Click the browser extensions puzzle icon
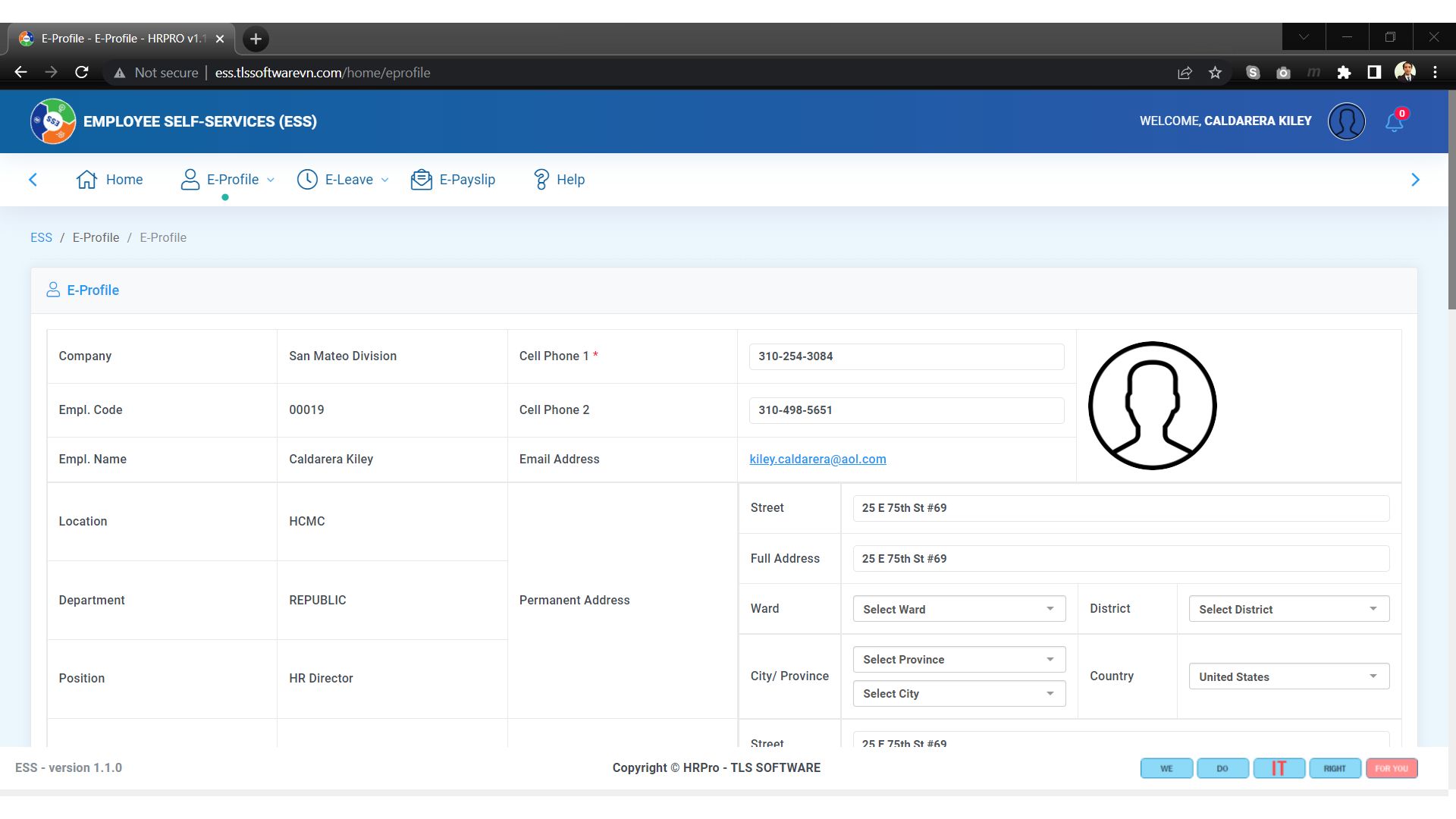Screen dimensions: 1456x819 point(1344,73)
